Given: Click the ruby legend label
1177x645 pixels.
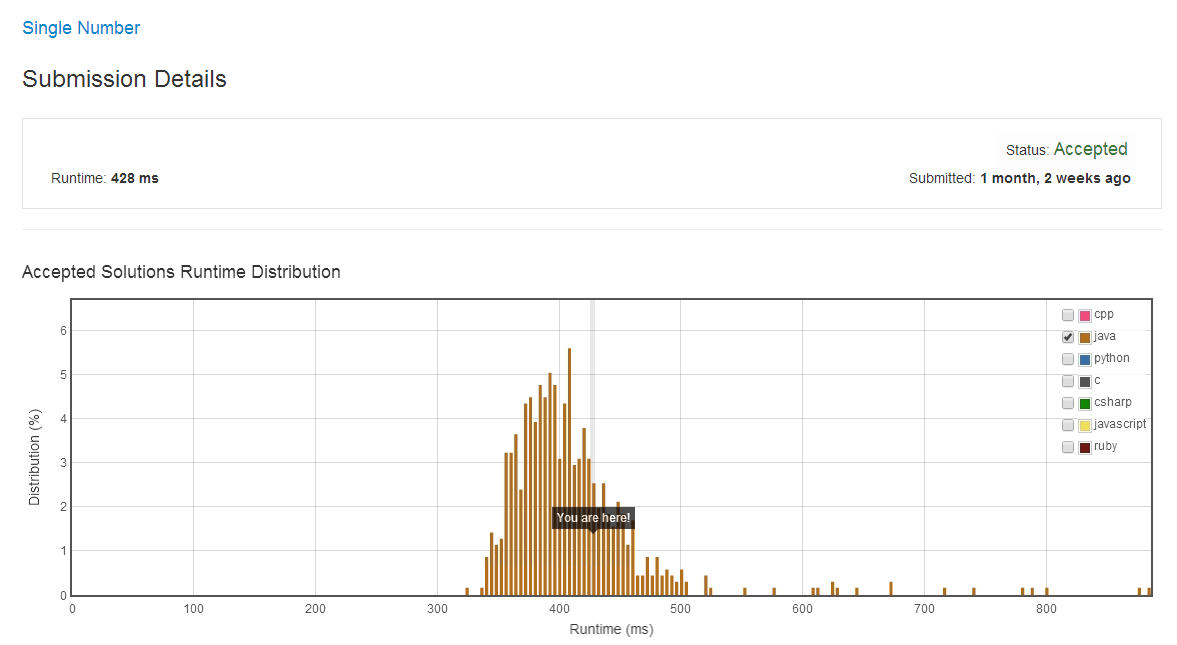Looking at the screenshot, I should 1106,446.
